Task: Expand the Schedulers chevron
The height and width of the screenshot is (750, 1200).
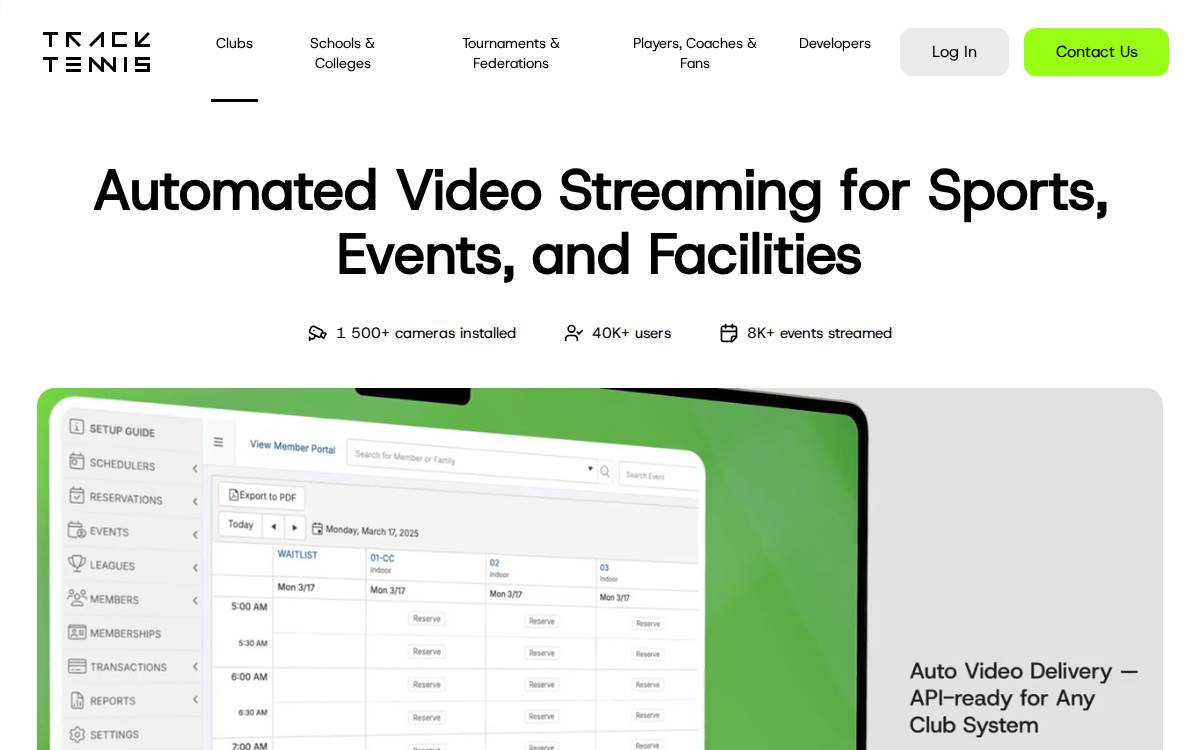Action: click(x=195, y=468)
